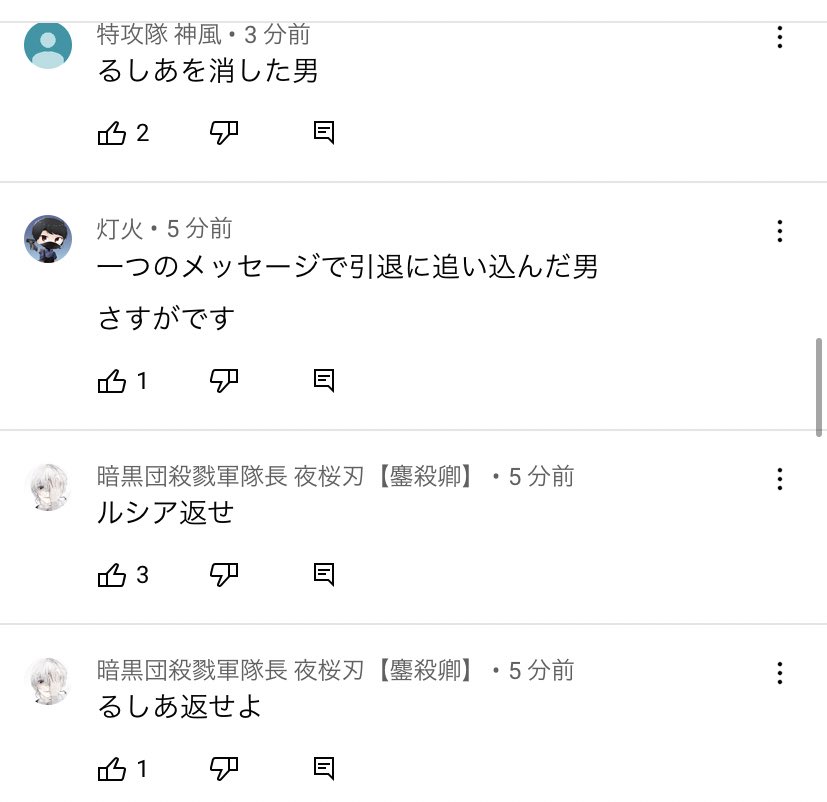The height and width of the screenshot is (802, 827).
Task: Like the comment "ルシア返せ"
Action: click(x=112, y=574)
